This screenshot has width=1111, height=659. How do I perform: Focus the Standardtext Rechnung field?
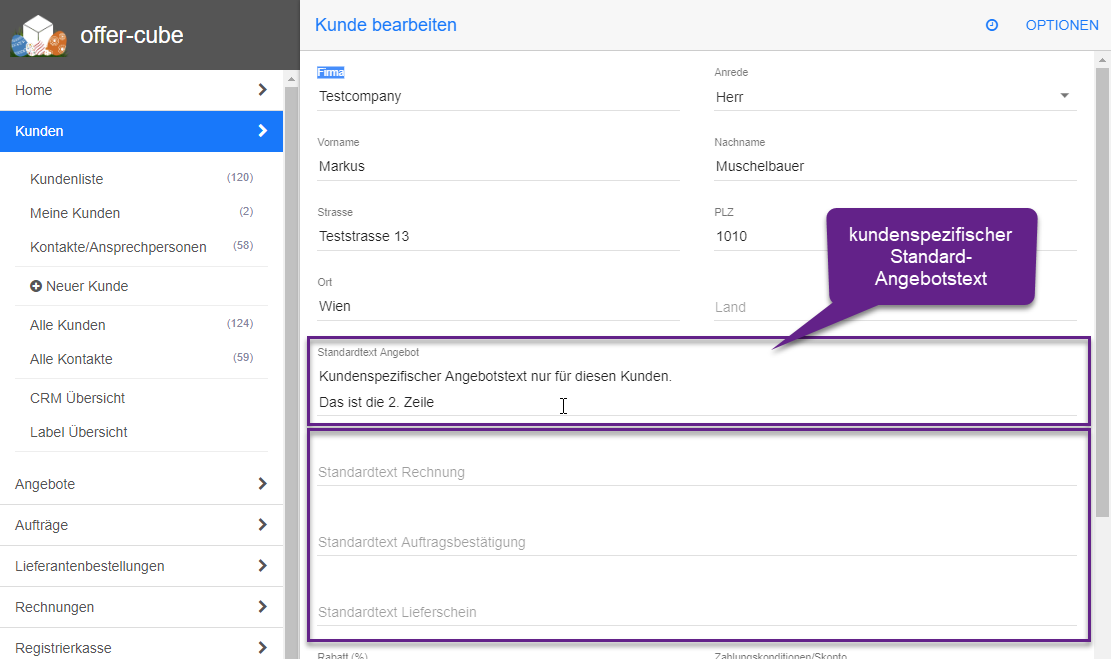click(697, 472)
